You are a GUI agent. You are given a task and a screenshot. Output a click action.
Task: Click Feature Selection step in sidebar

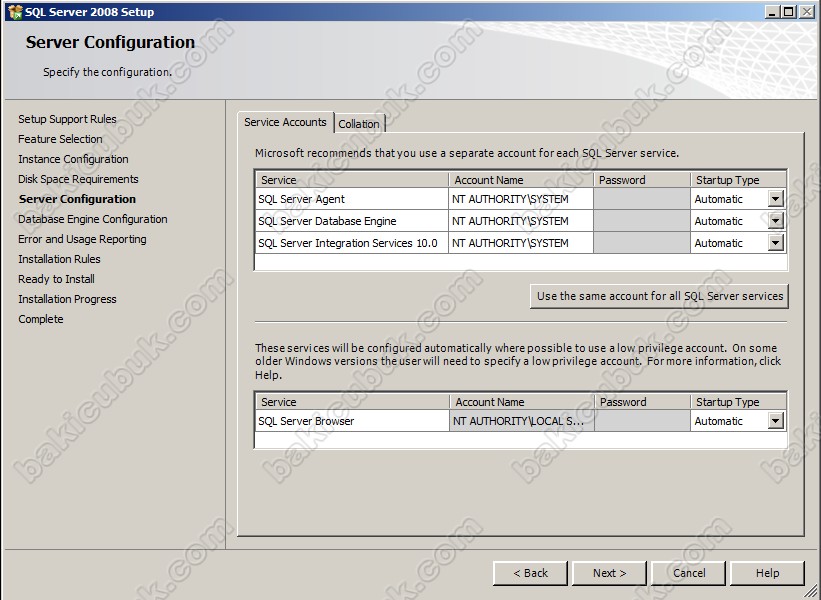(x=60, y=139)
